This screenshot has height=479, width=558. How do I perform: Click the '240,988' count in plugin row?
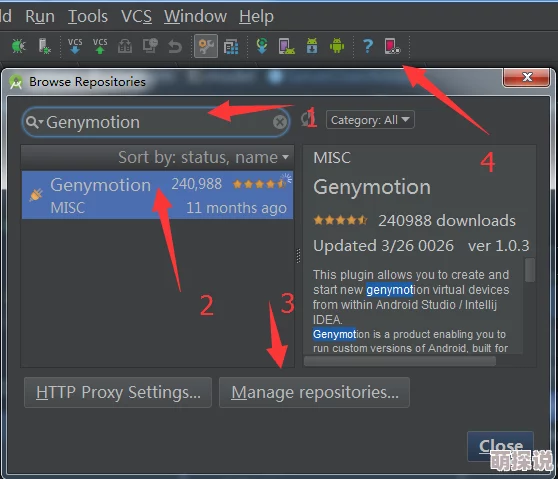point(196,184)
